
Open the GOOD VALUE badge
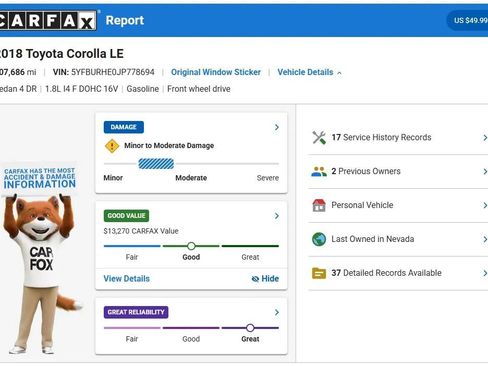(126, 216)
